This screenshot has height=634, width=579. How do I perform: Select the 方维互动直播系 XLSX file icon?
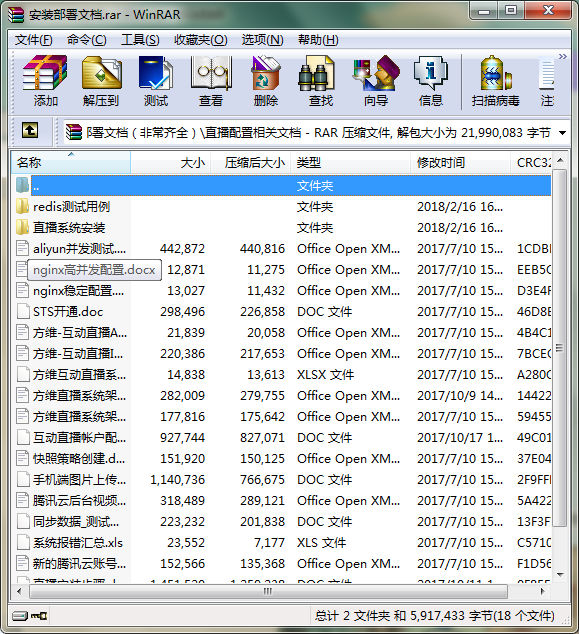point(23,375)
